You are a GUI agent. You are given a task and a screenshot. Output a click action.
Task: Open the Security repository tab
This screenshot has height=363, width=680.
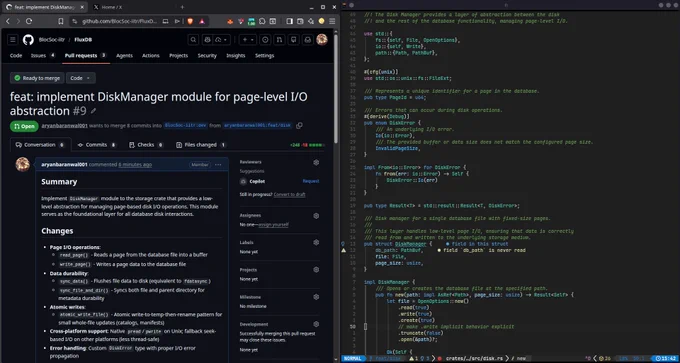tap(207, 56)
